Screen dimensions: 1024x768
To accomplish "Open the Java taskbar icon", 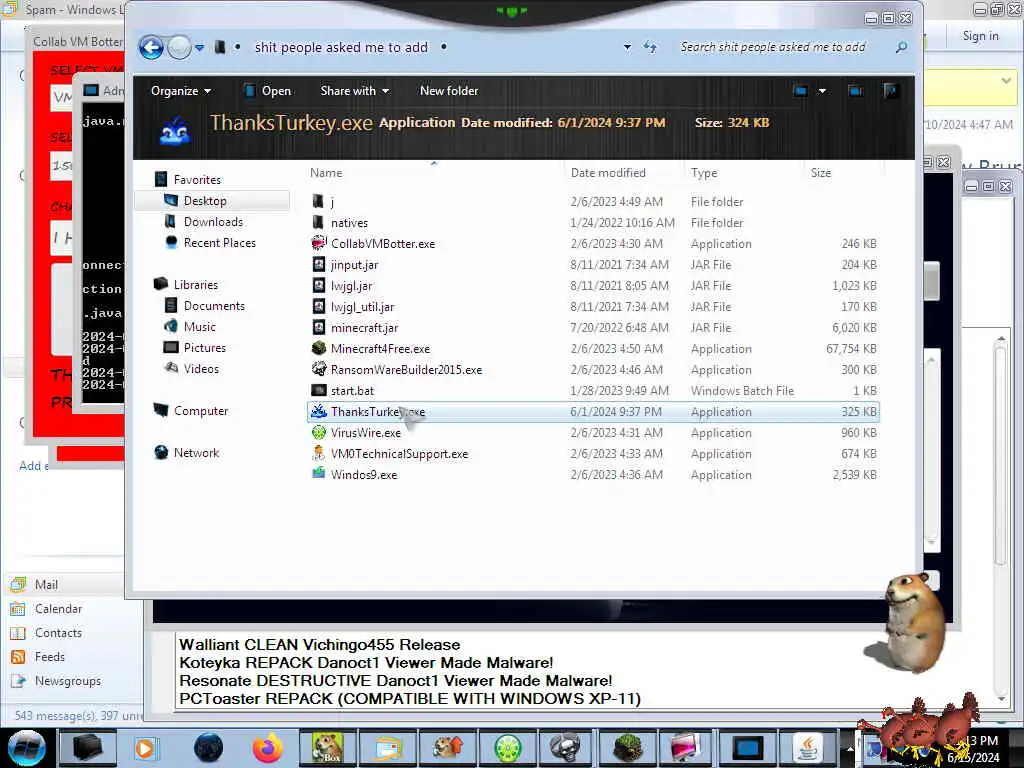I will (x=808, y=748).
